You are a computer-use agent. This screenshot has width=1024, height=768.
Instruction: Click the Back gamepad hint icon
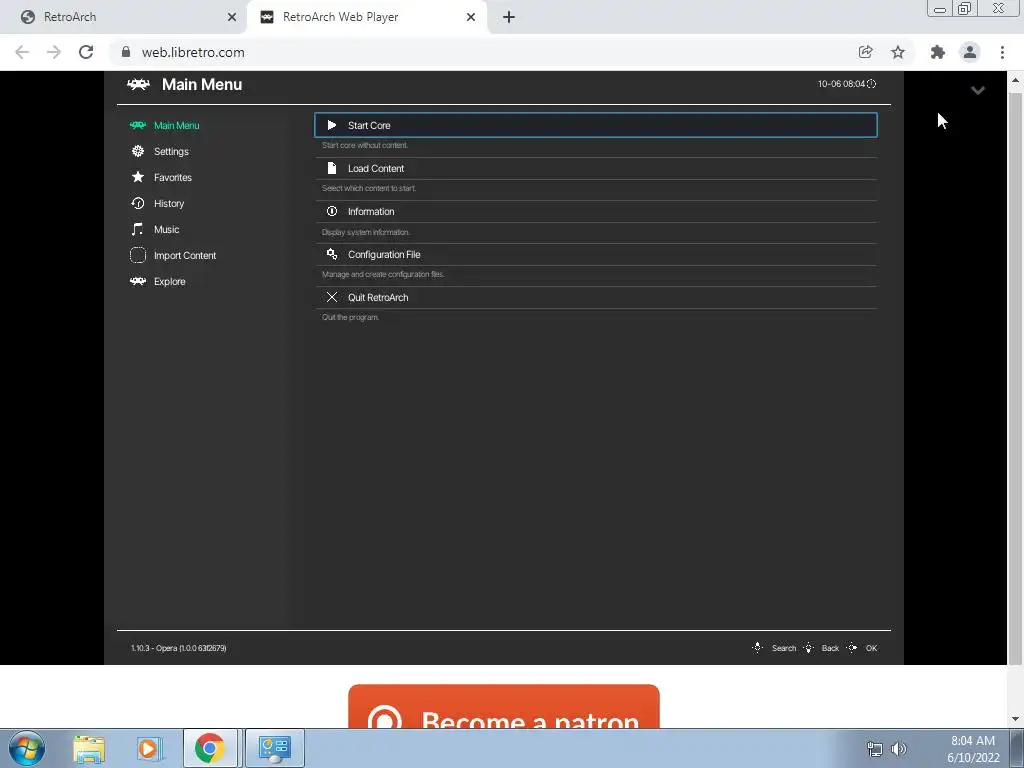pyautogui.click(x=808, y=648)
